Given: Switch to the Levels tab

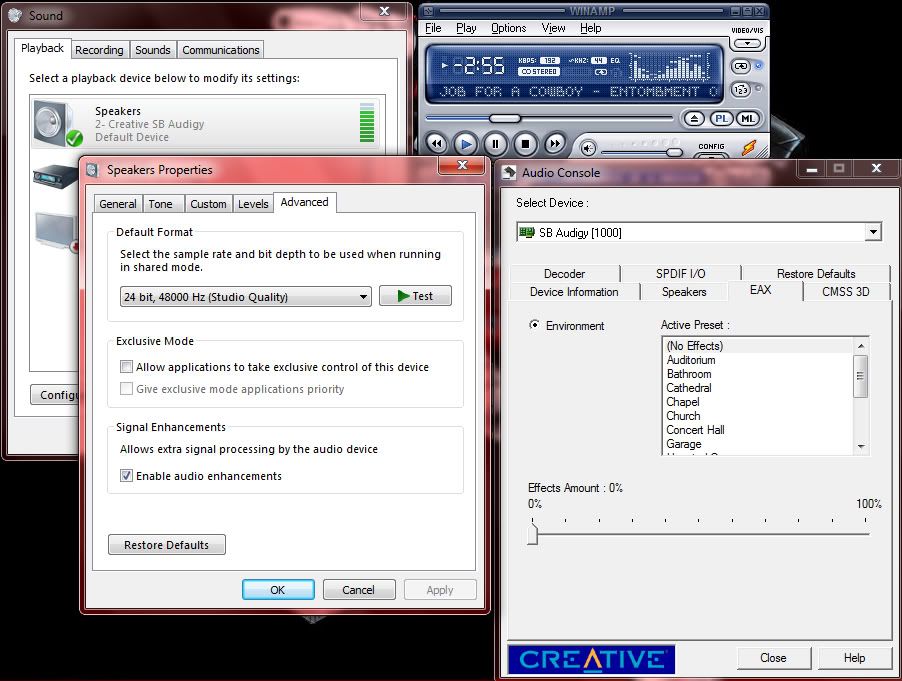Looking at the screenshot, I should pos(253,204).
